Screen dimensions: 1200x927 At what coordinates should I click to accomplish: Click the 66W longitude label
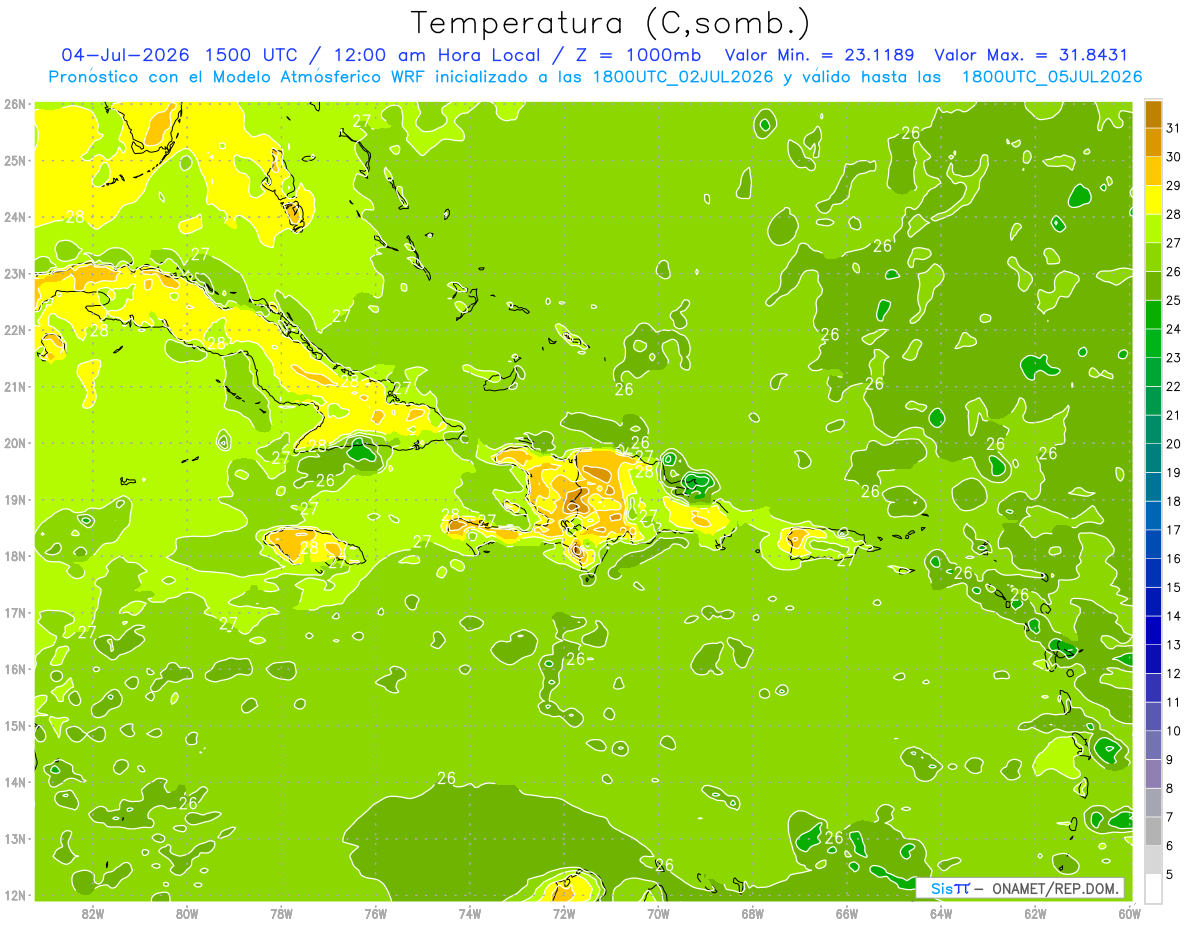847,912
